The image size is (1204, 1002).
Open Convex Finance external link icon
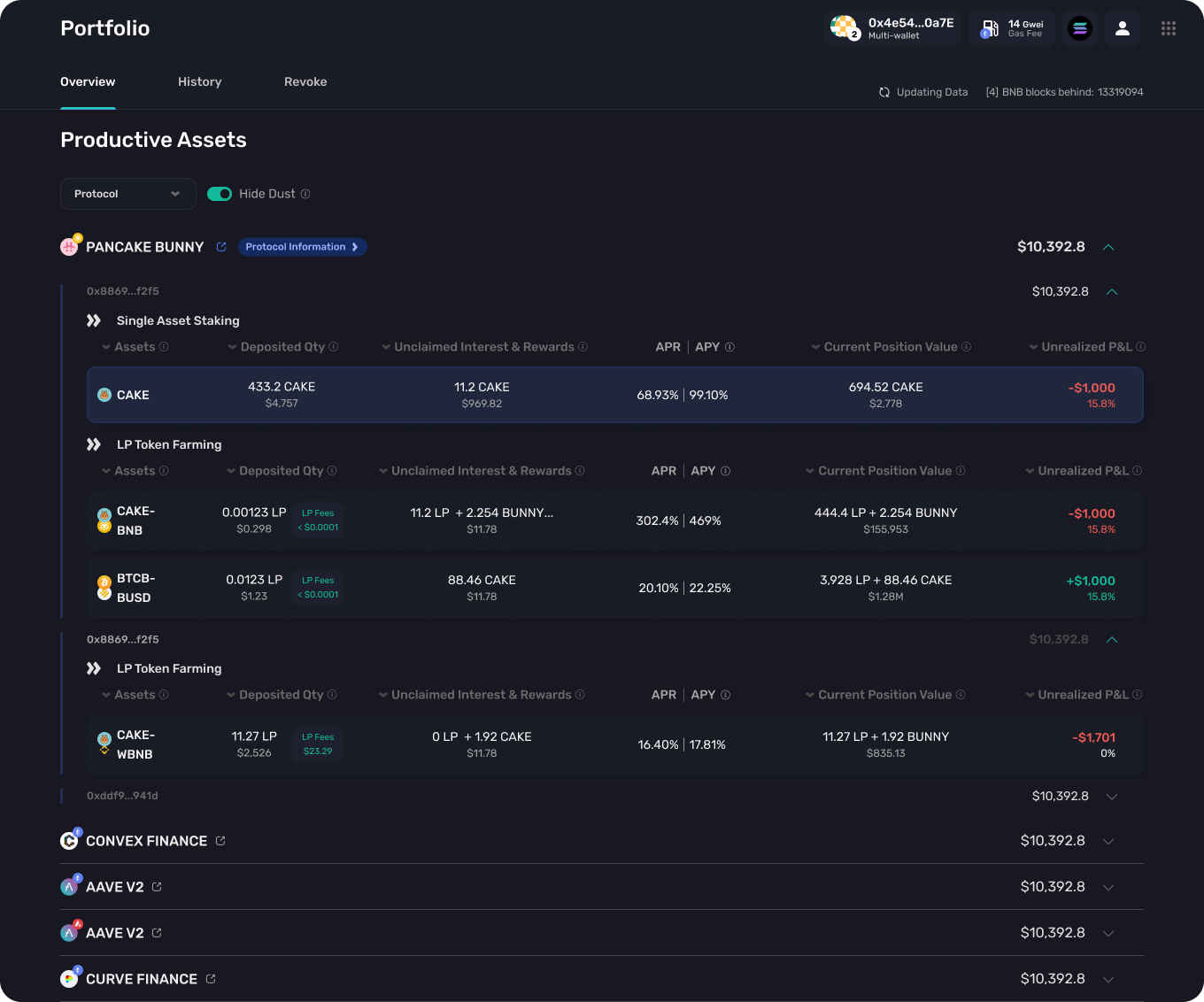tap(220, 841)
